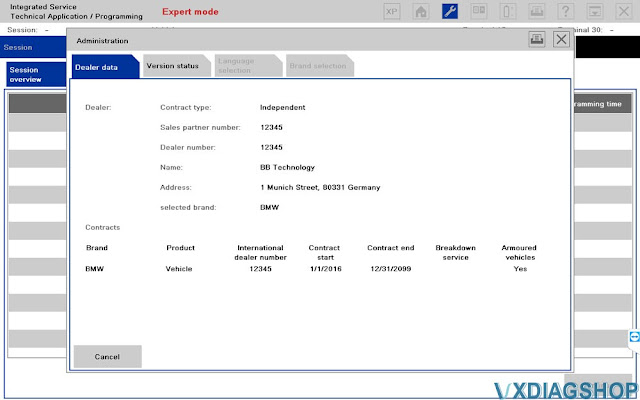640x400 pixels.
Task: Close the application with top-right X icon
Action: (x=624, y=11)
